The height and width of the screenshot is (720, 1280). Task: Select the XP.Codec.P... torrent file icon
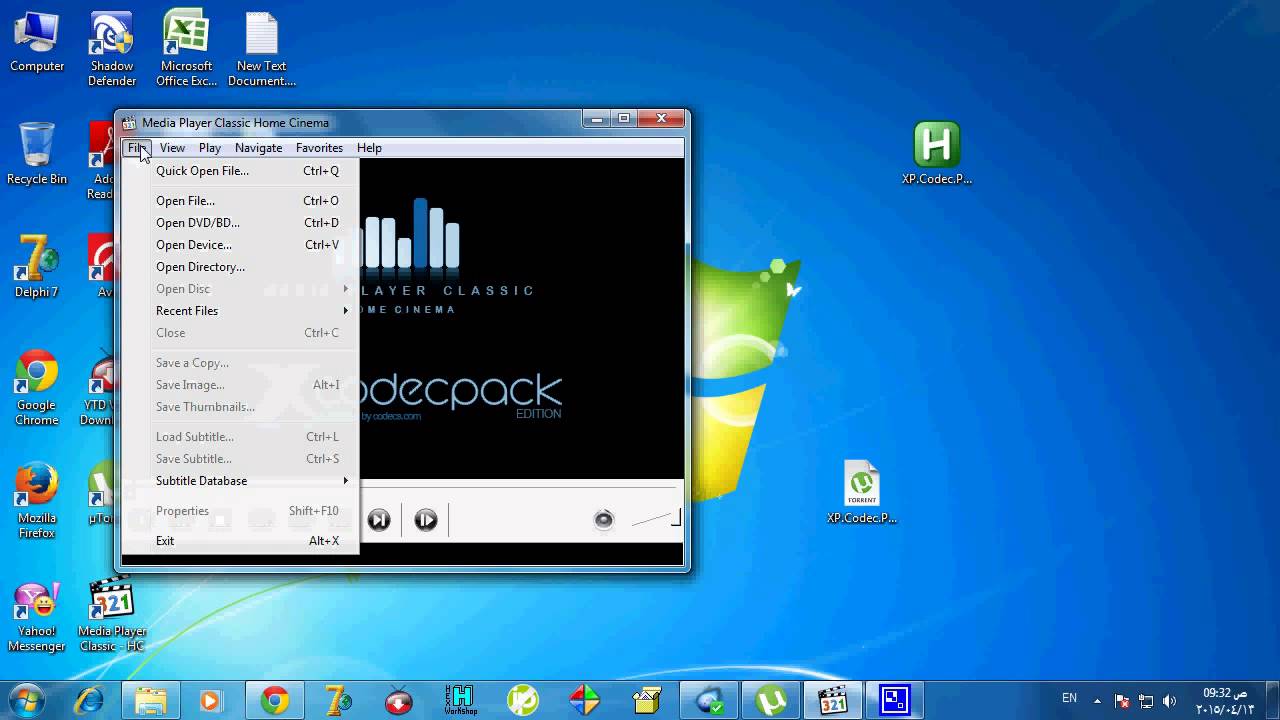[862, 492]
